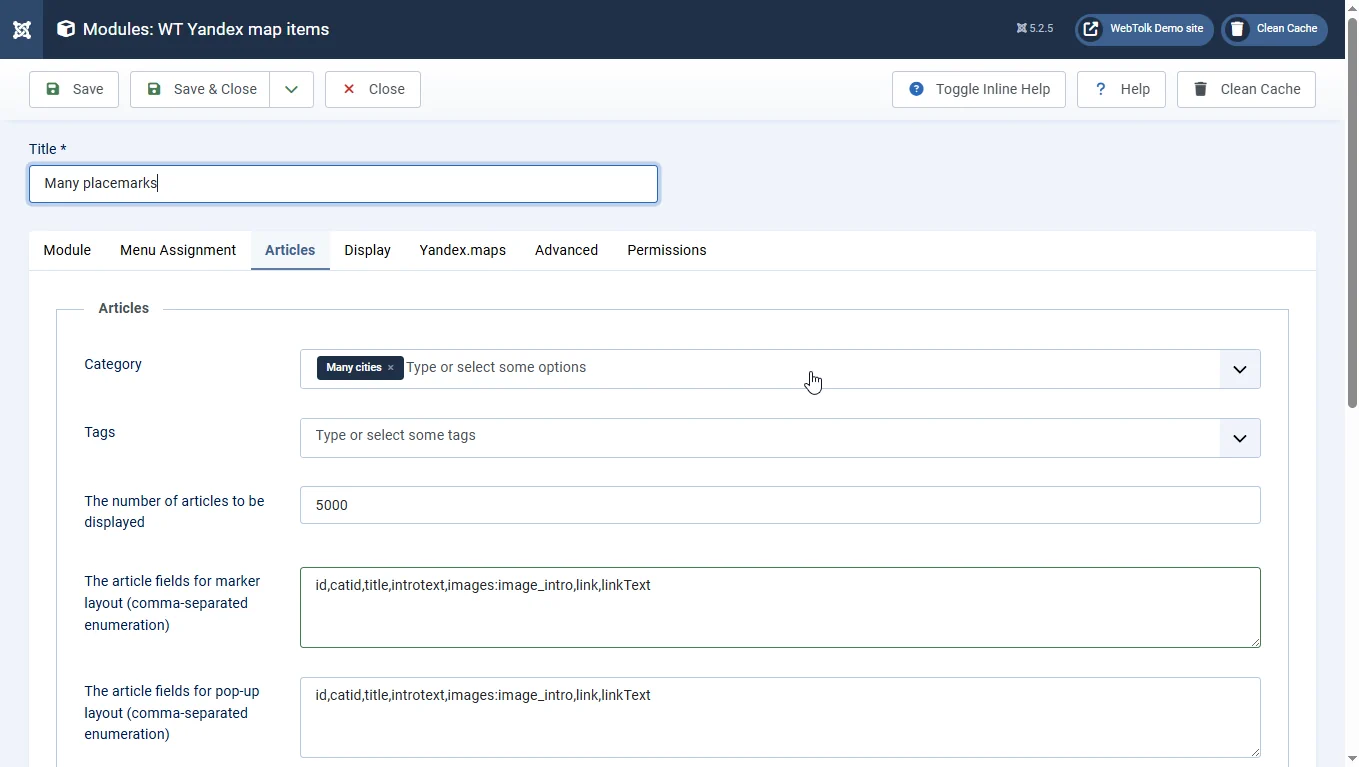The height and width of the screenshot is (767, 1359).
Task: Open the Permissions tab
Action: 667,250
